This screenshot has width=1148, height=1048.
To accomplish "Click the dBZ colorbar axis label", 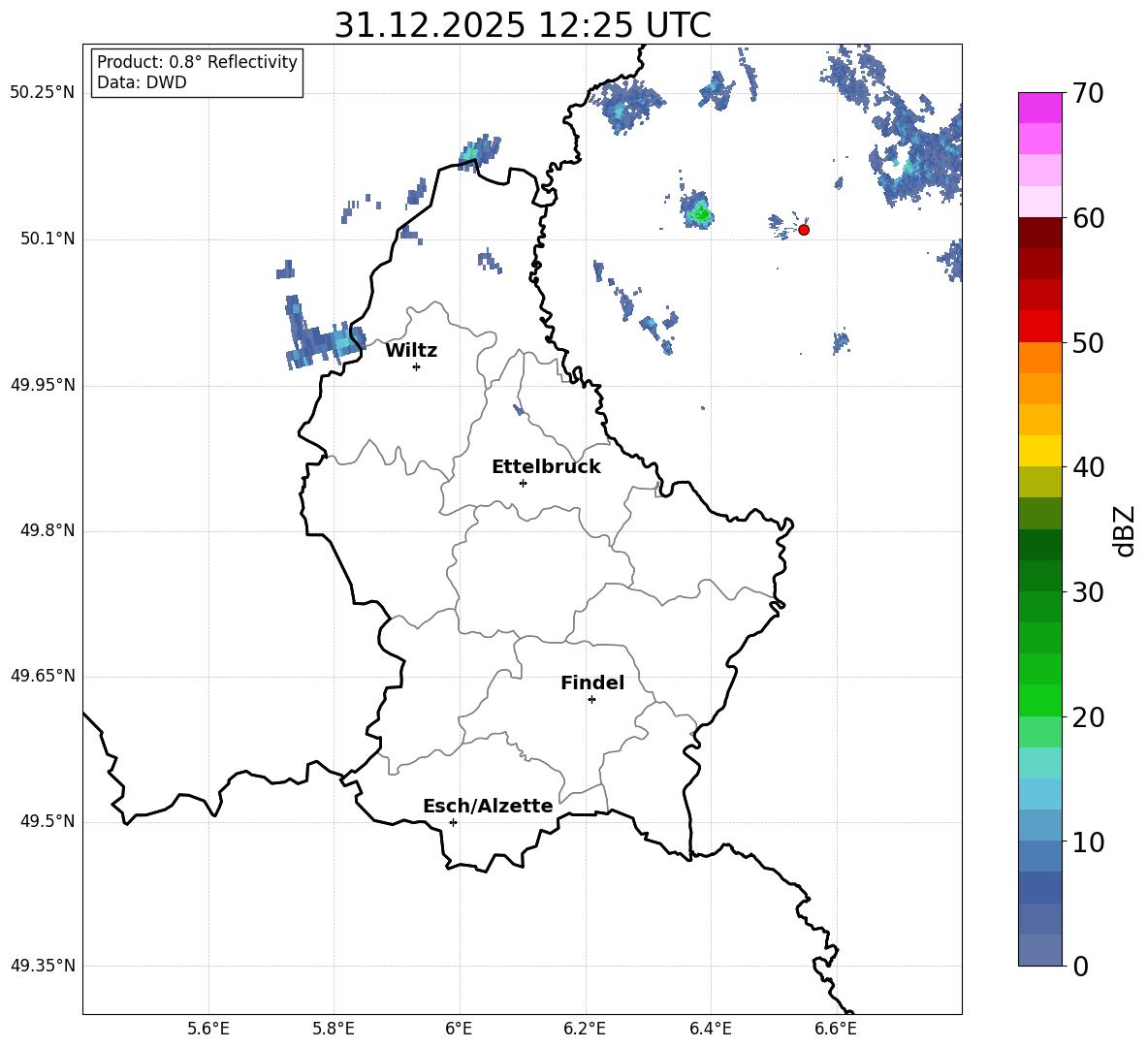I will pyautogui.click(x=1125, y=530).
